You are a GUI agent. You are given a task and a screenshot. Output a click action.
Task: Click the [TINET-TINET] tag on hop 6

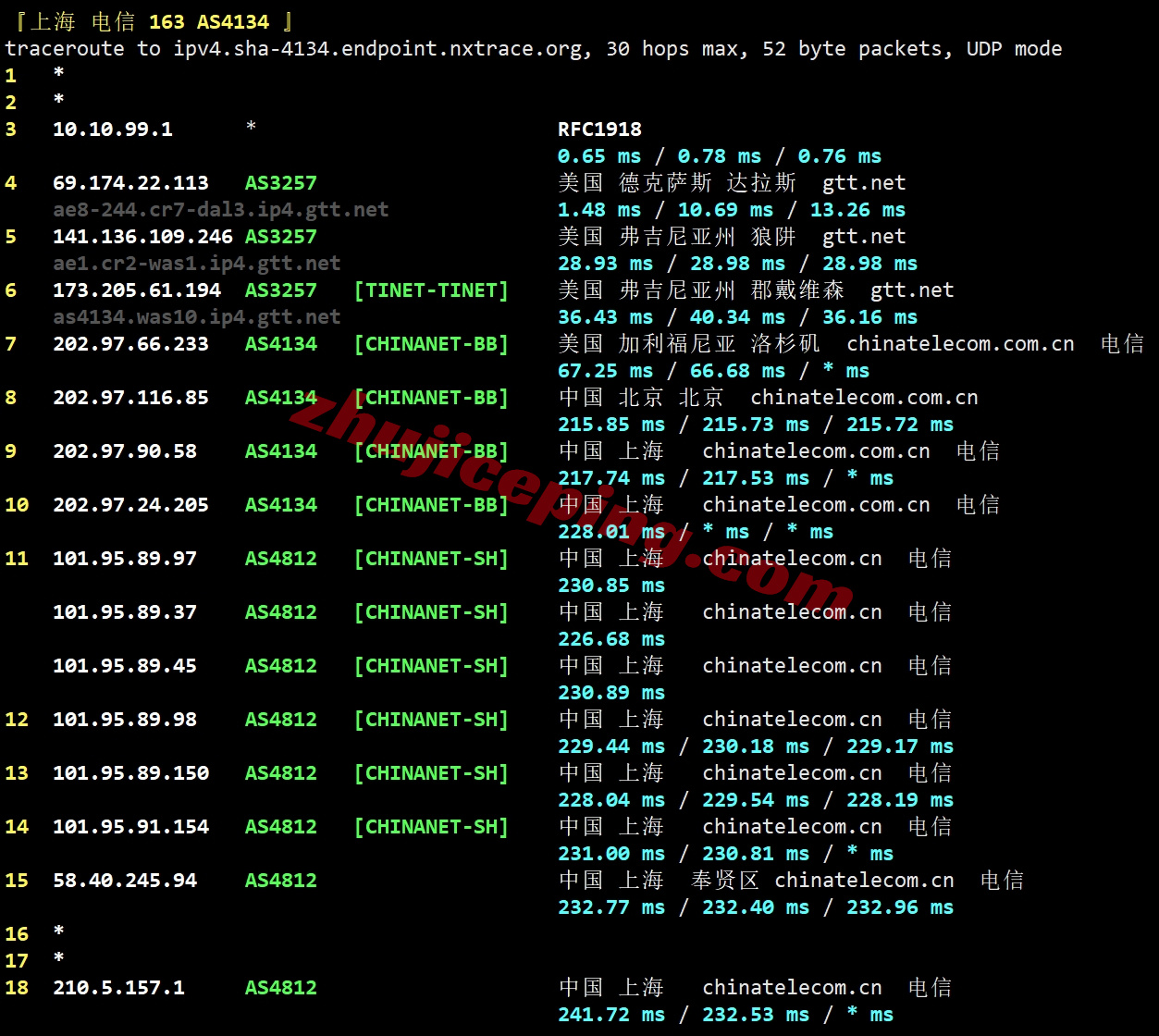coord(431,290)
